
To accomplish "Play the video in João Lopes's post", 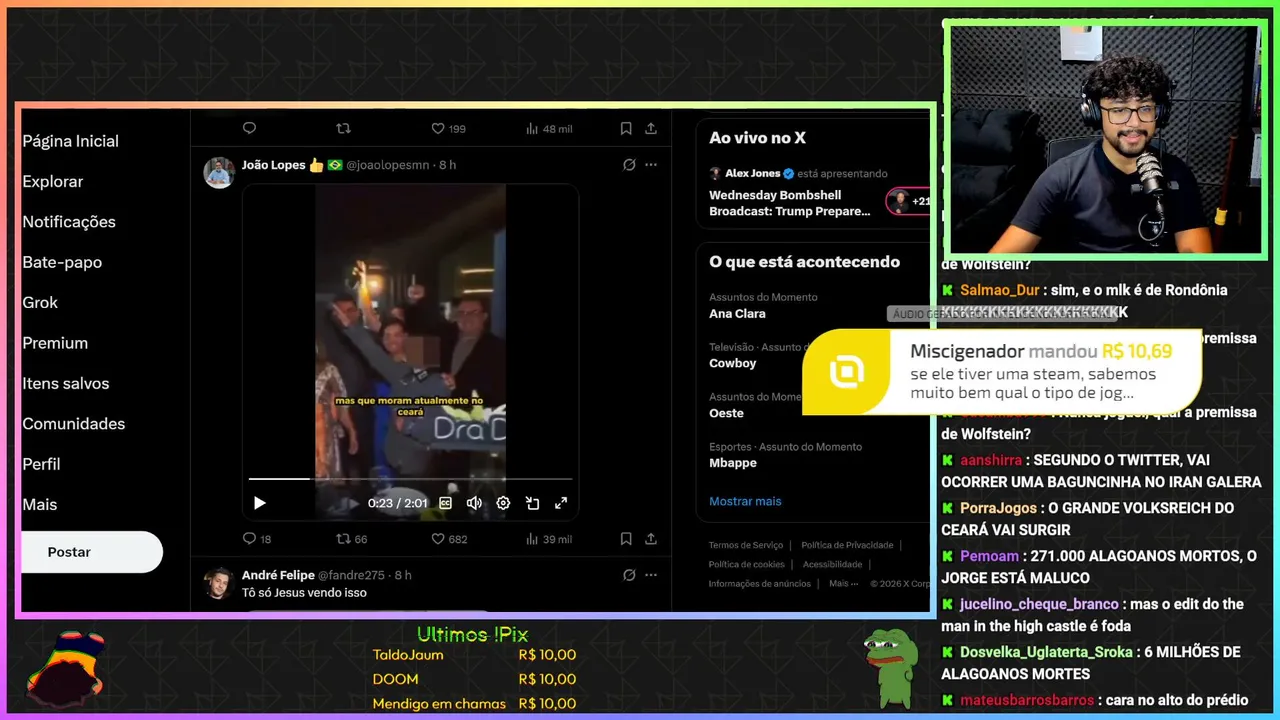I will click(259, 503).
